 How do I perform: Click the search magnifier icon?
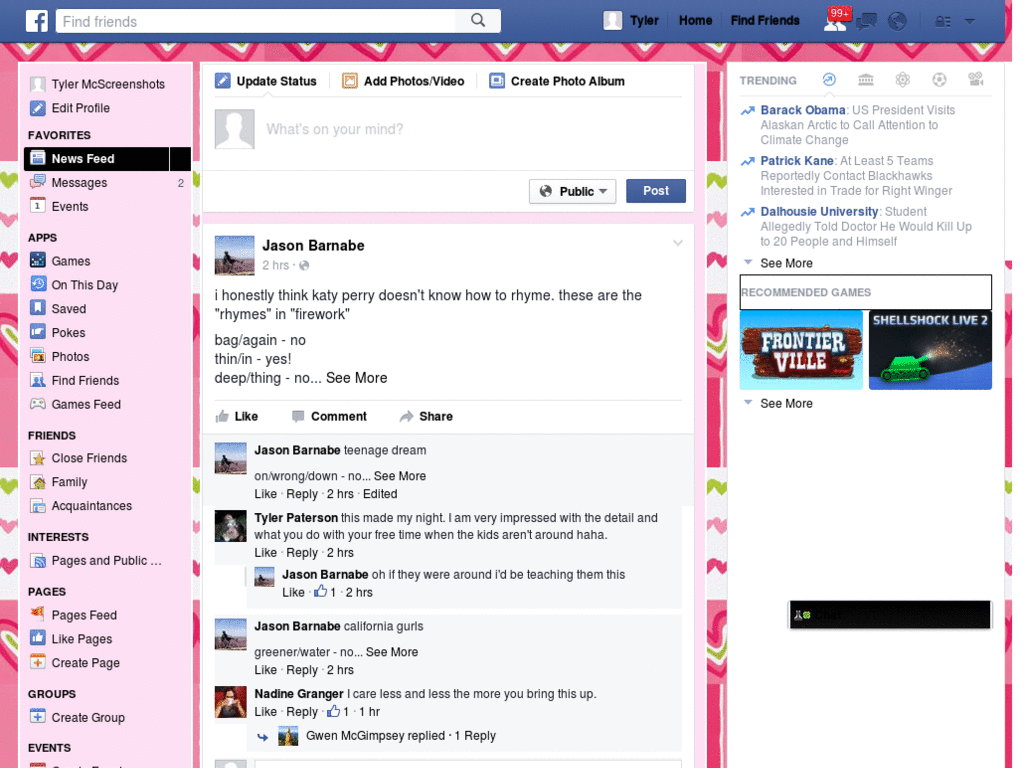[478, 20]
